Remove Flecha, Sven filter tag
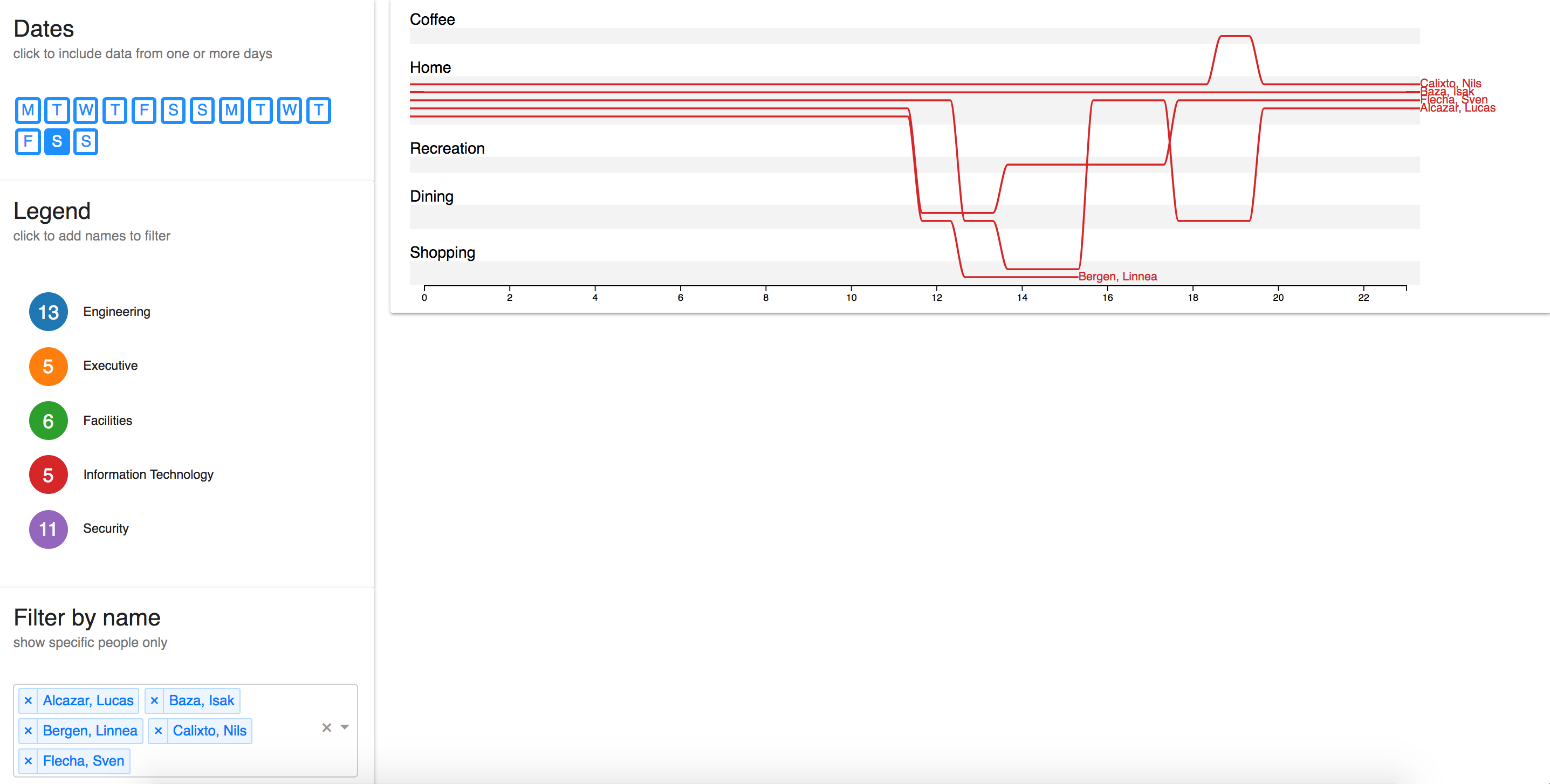Image resolution: width=1550 pixels, height=784 pixels. [x=28, y=760]
